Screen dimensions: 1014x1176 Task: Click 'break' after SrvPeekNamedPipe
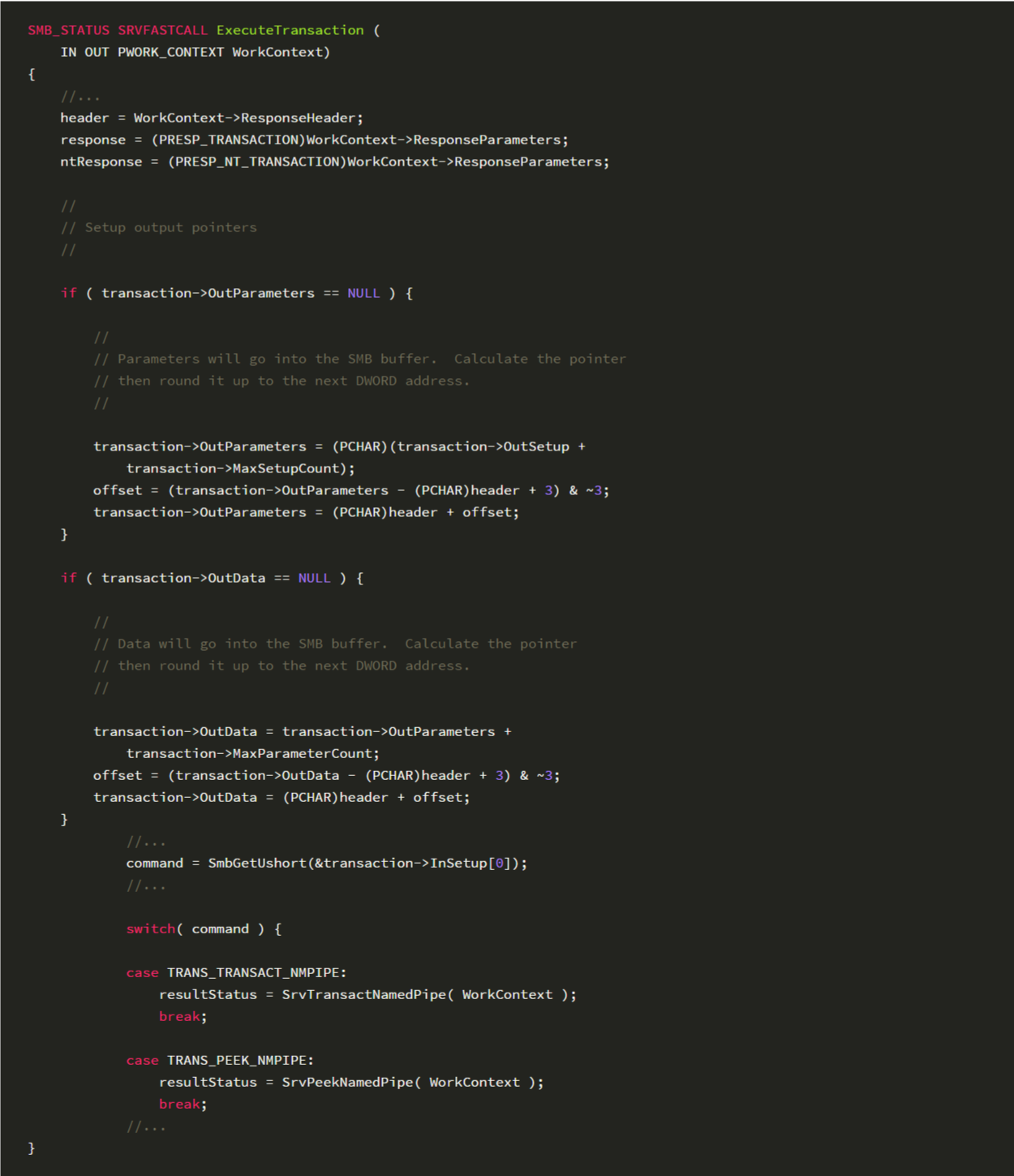[x=179, y=1104]
